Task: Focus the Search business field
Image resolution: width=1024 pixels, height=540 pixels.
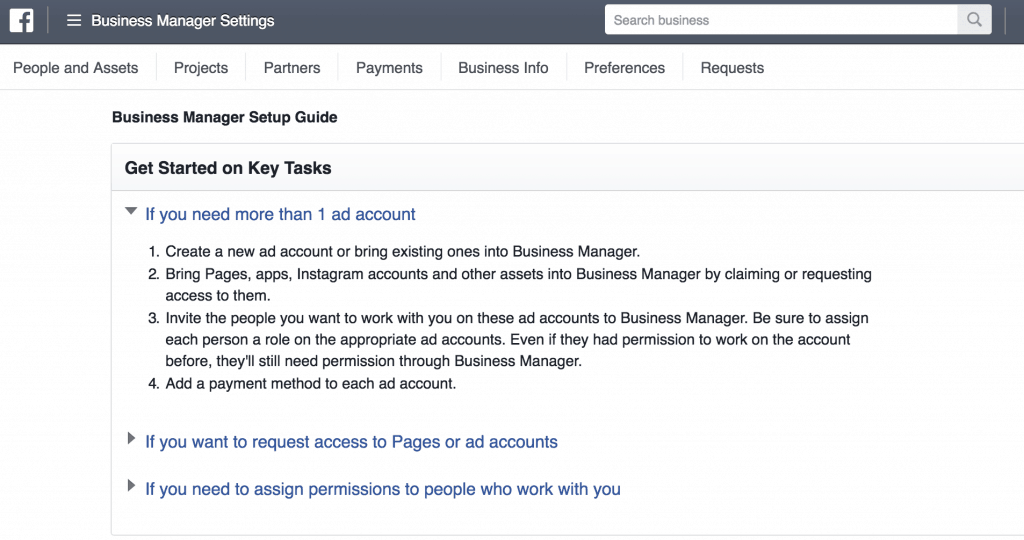Action: [x=781, y=20]
